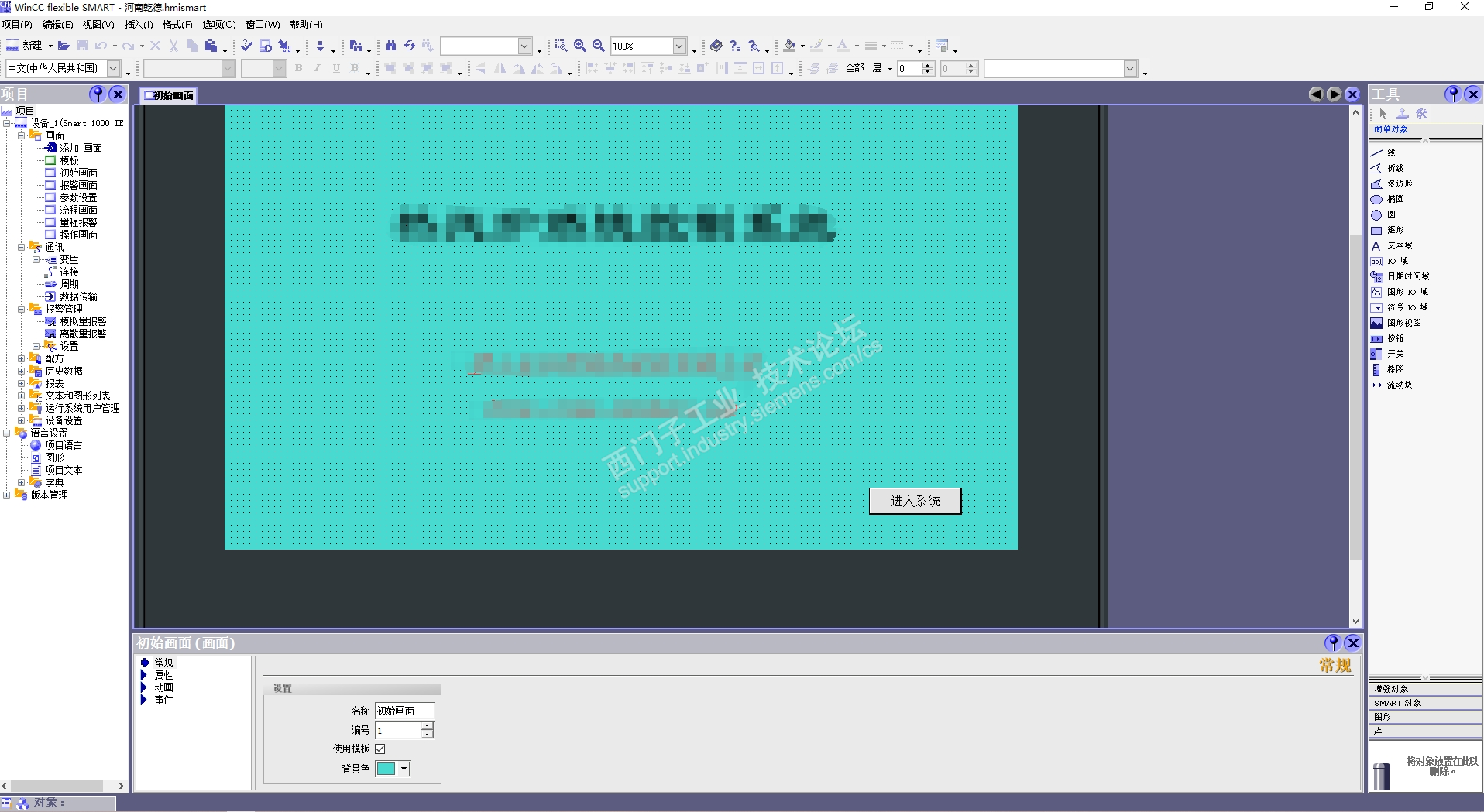Image resolution: width=1484 pixels, height=812 pixels.
Task: Click the zoom out magnifier icon
Action: pyautogui.click(x=599, y=46)
